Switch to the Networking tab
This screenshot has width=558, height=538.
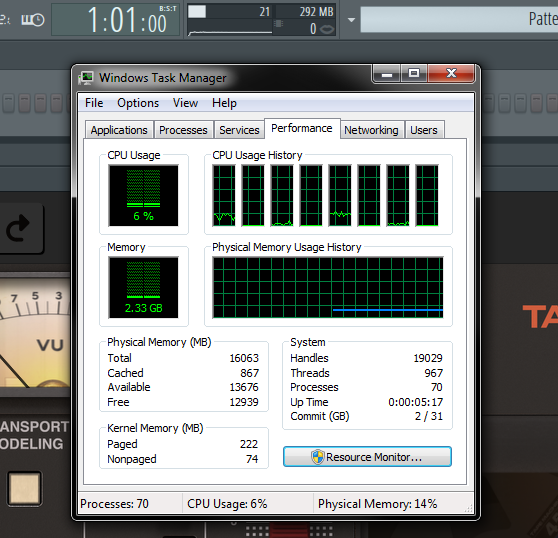tap(371, 130)
